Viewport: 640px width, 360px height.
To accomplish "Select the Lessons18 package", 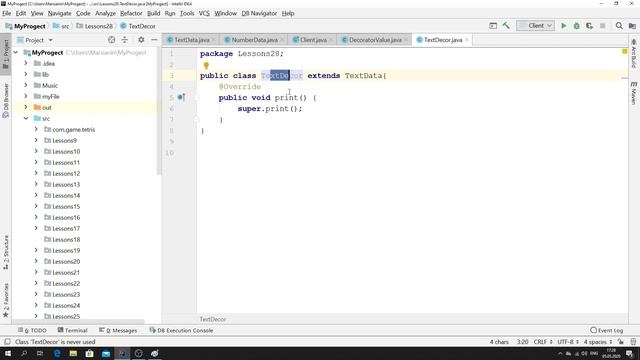I will point(66,240).
